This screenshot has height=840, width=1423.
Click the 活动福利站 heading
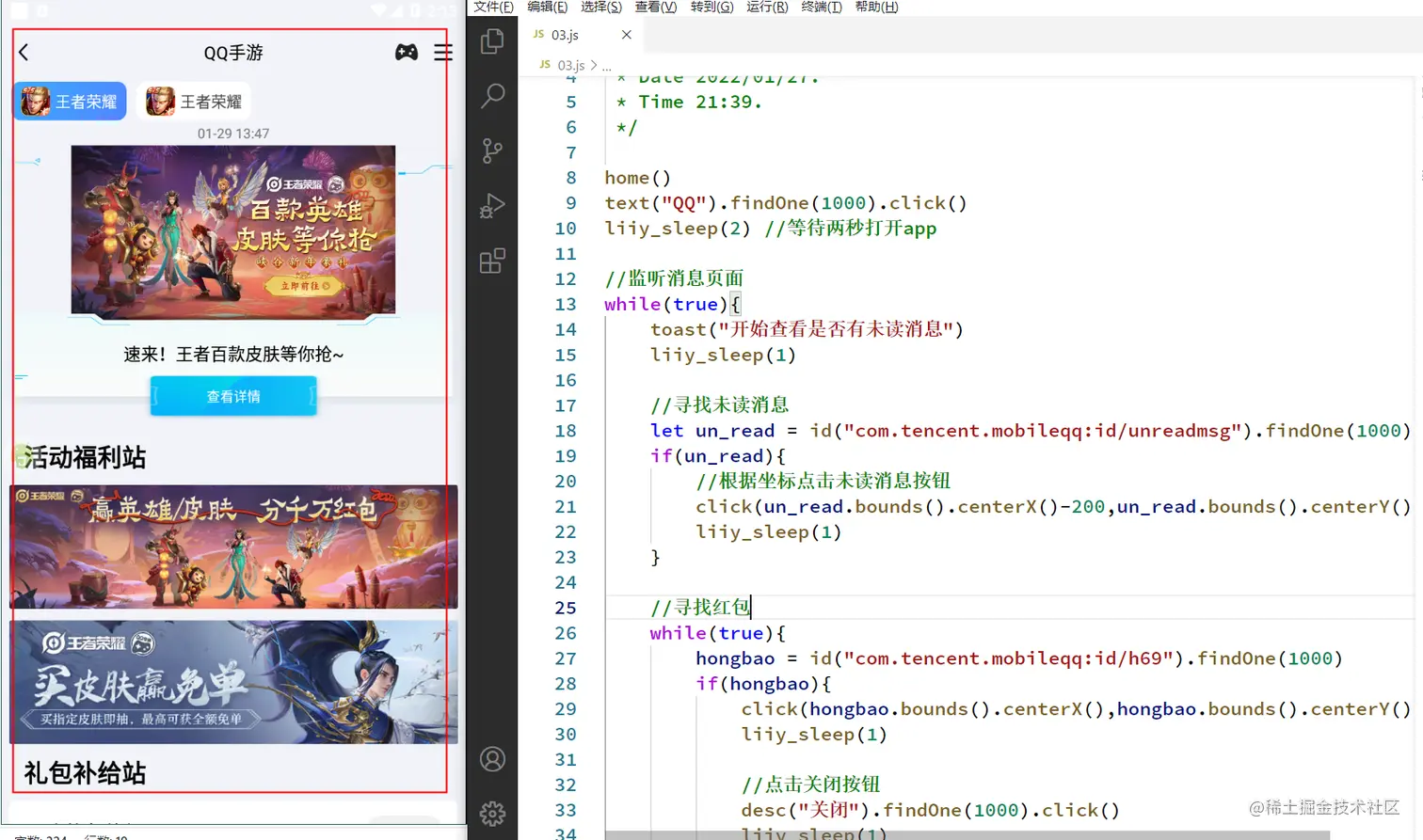click(x=85, y=457)
